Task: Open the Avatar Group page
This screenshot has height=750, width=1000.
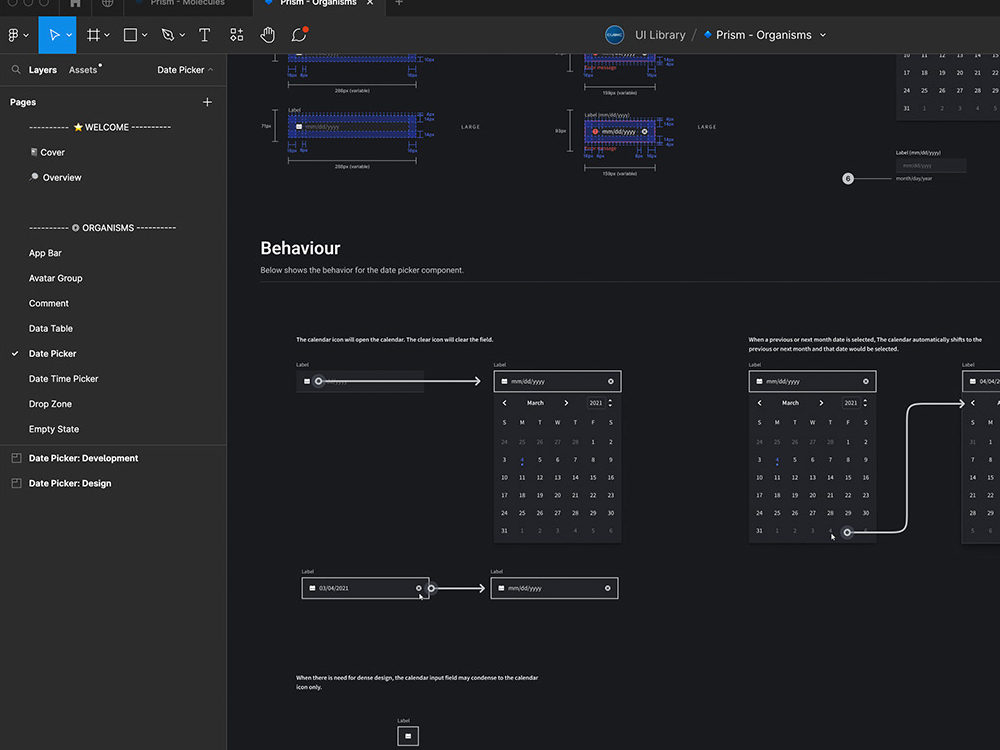Action: 55,278
